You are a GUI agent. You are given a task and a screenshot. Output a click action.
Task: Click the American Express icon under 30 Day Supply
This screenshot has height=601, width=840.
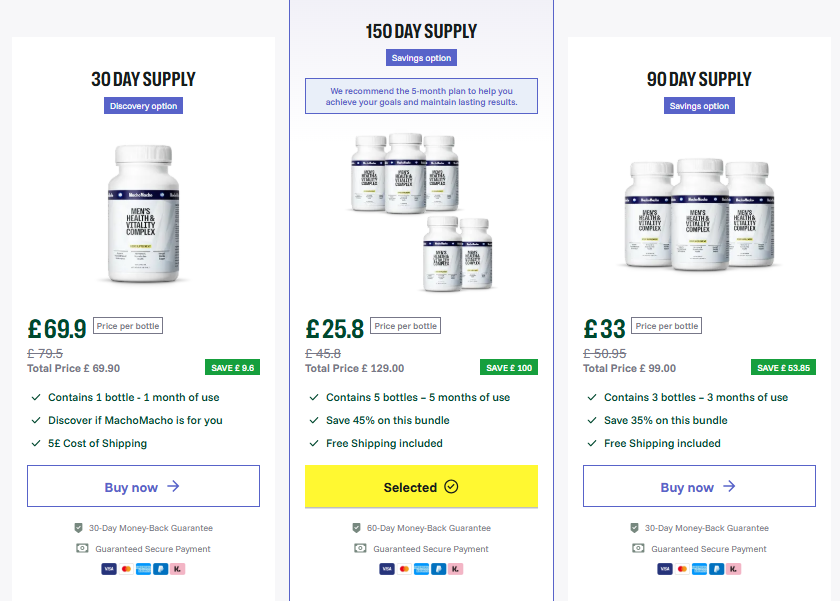click(143, 569)
